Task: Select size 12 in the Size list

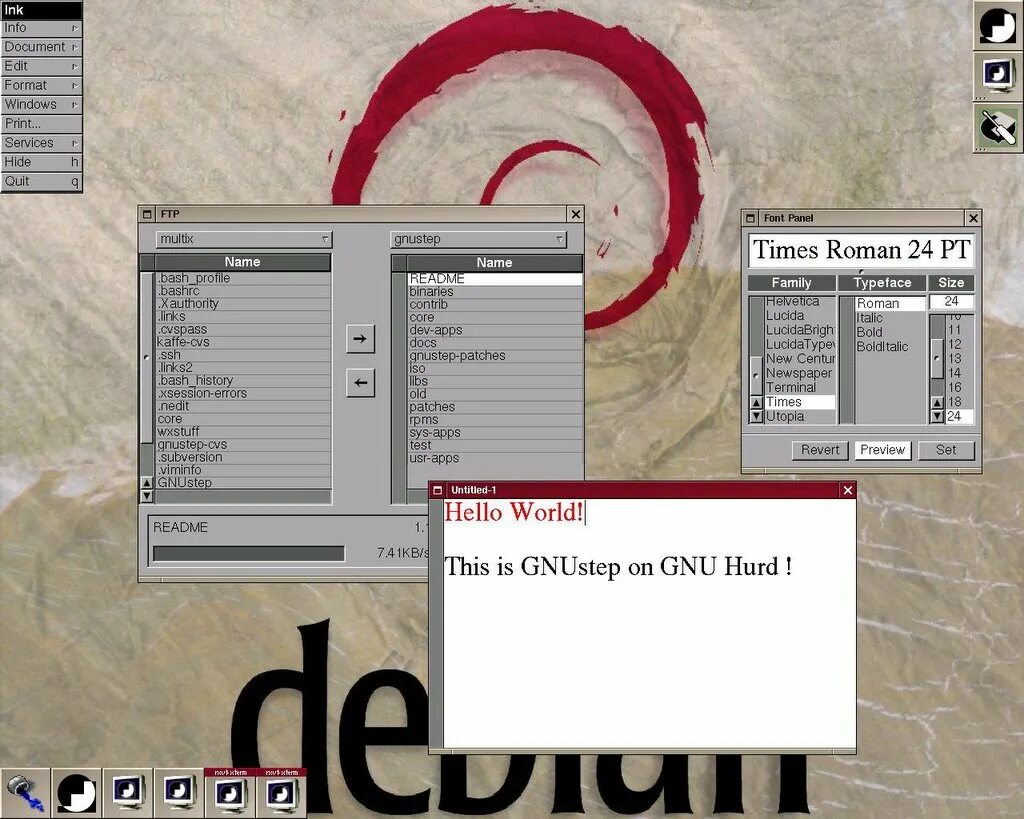Action: tap(959, 345)
